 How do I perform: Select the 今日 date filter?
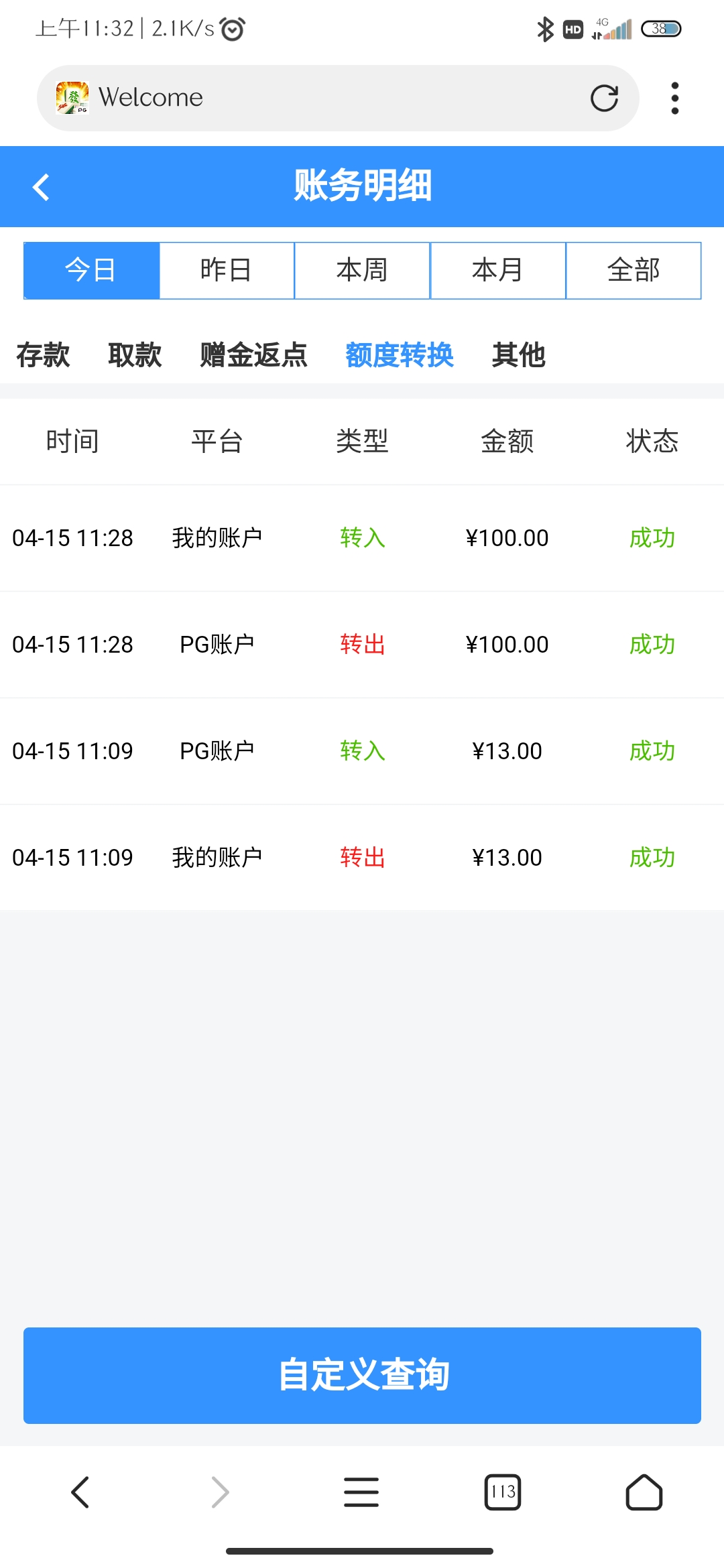92,270
